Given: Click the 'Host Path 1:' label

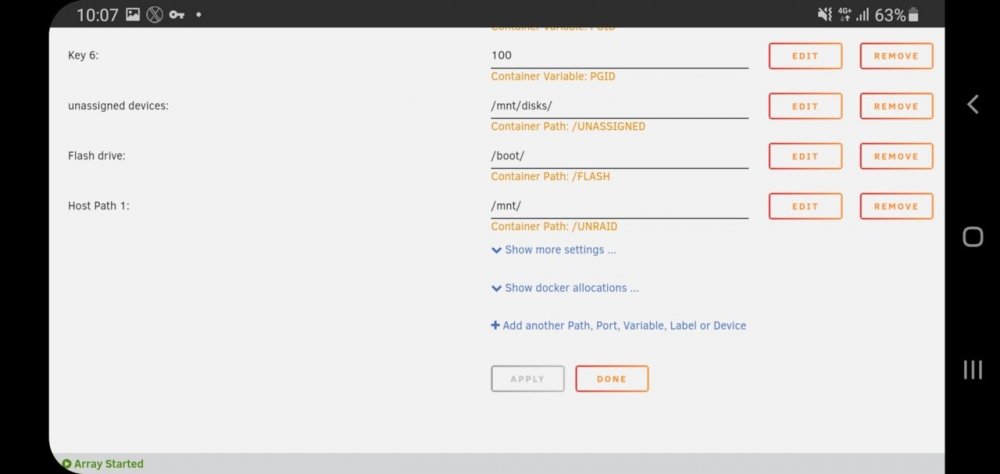Looking at the screenshot, I should click(x=98, y=207).
